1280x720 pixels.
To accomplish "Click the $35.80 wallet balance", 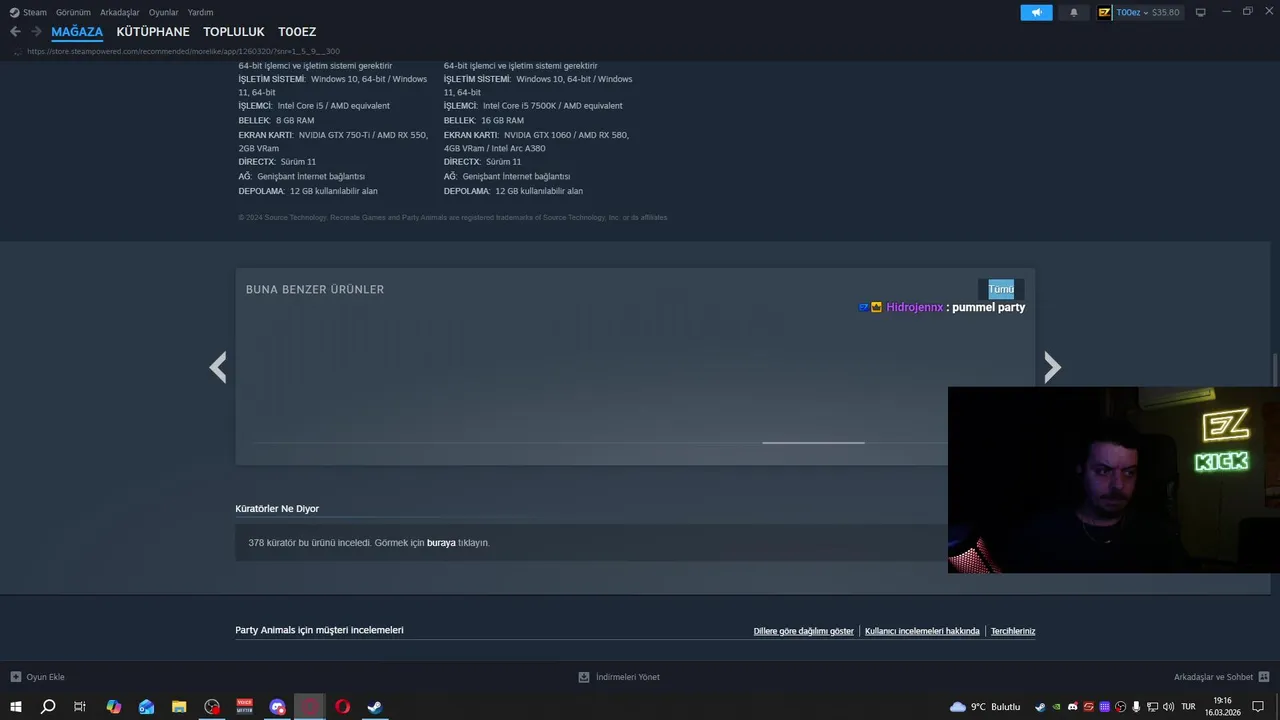I will 1166,12.
